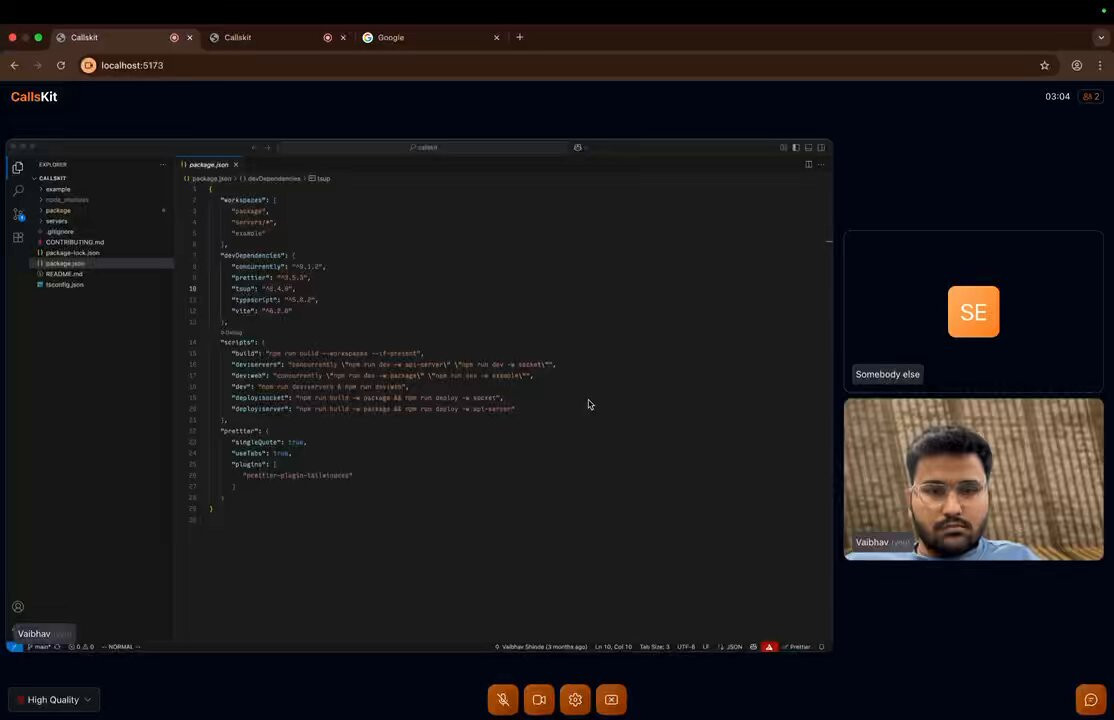This screenshot has width=1114, height=720.
Task: Select the Somebody else participant tile
Action: coord(973,311)
